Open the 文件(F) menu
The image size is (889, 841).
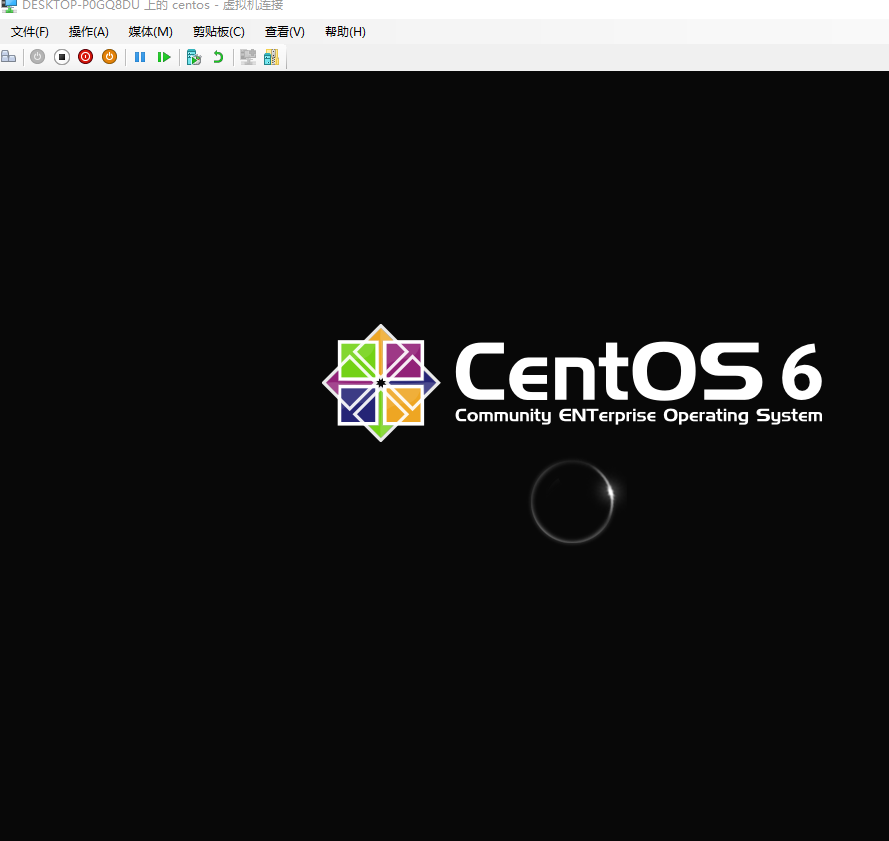[x=30, y=32]
